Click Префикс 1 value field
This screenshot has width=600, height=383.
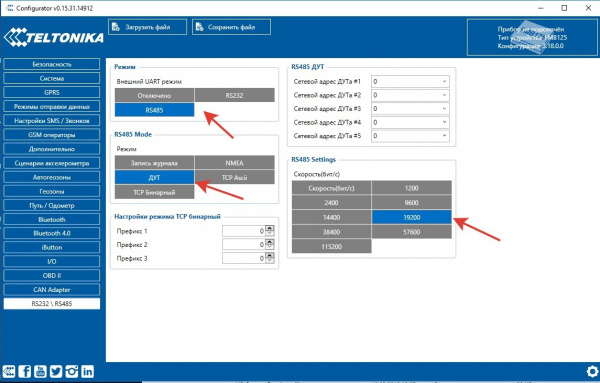244,231
